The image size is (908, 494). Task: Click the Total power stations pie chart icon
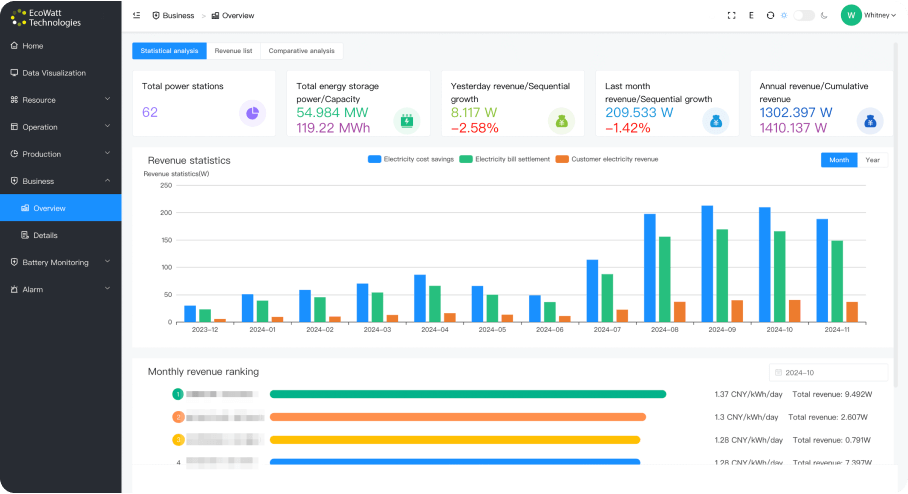(253, 113)
